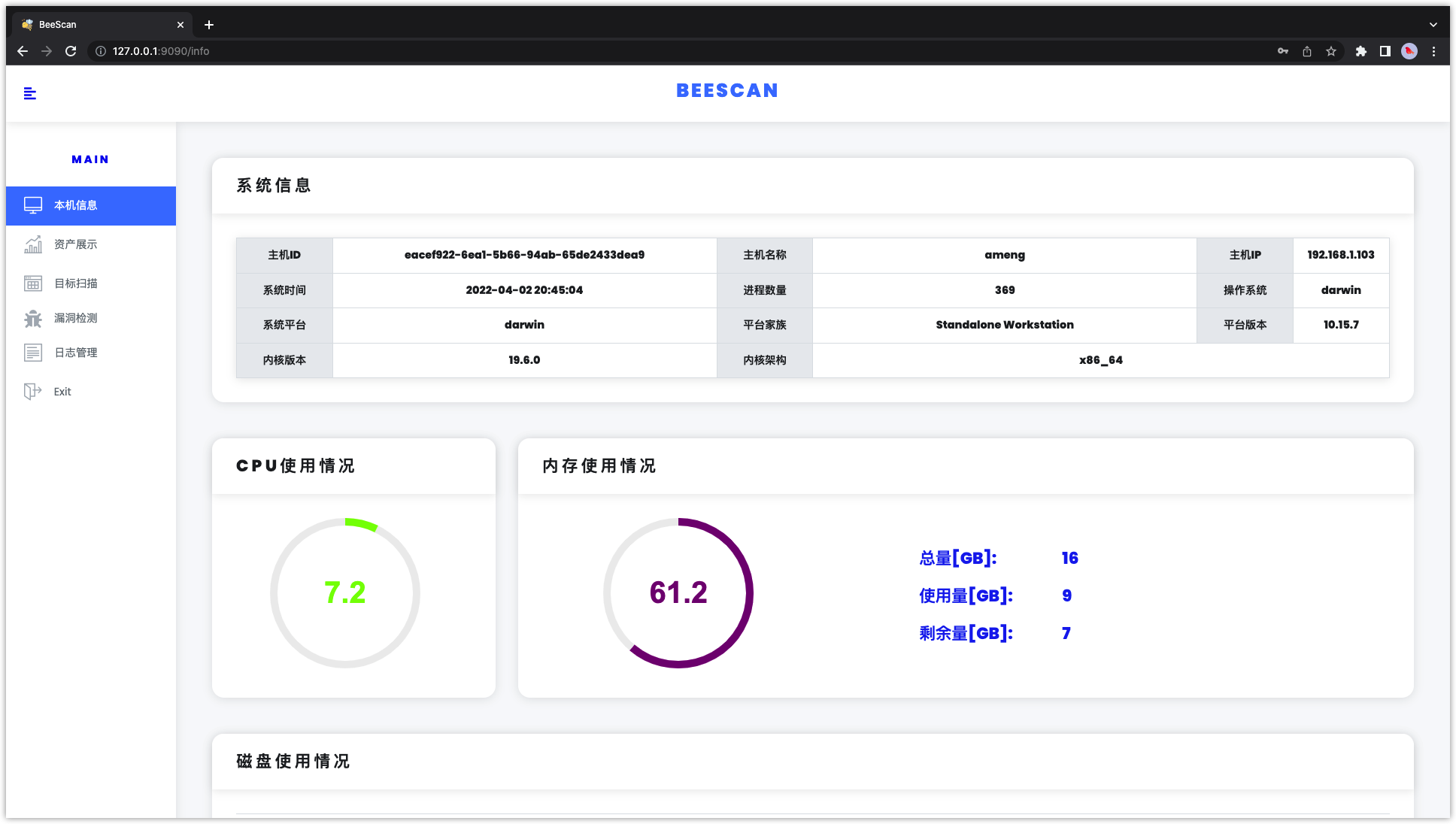Click the 日志管理 document icon
1456x824 pixels.
[33, 353]
